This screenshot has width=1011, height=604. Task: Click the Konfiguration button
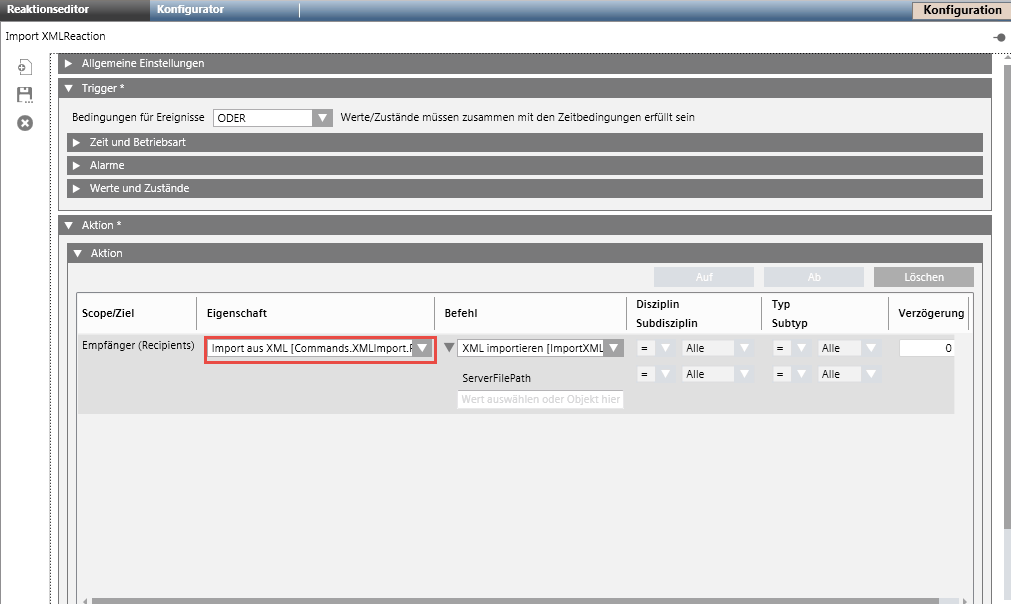click(961, 10)
